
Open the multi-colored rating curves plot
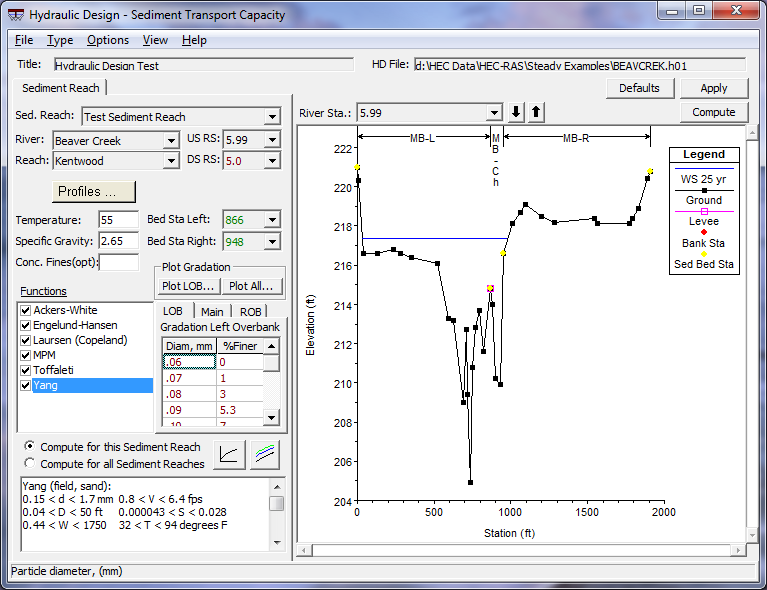click(x=265, y=454)
